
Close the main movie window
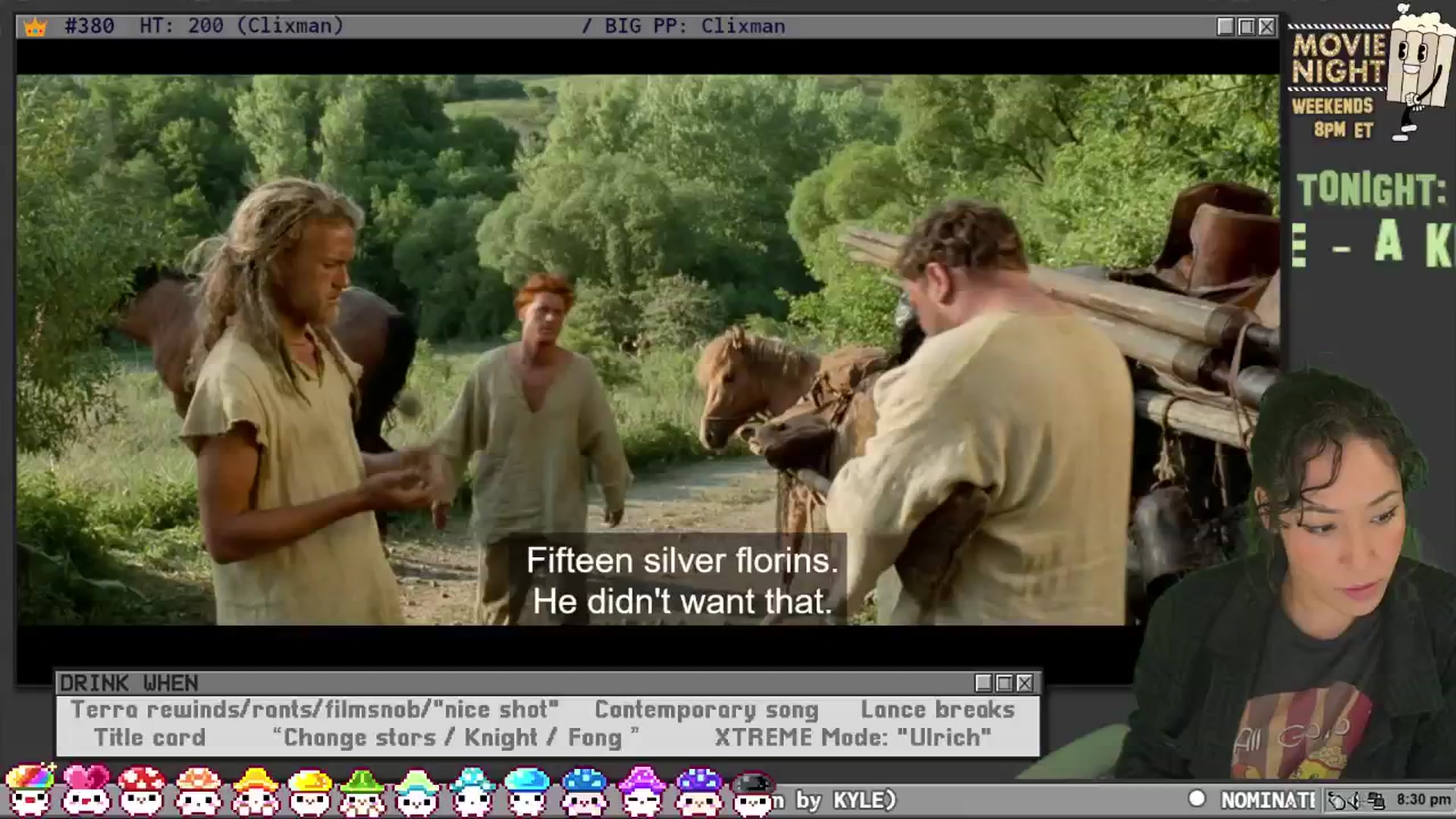coord(1266,27)
